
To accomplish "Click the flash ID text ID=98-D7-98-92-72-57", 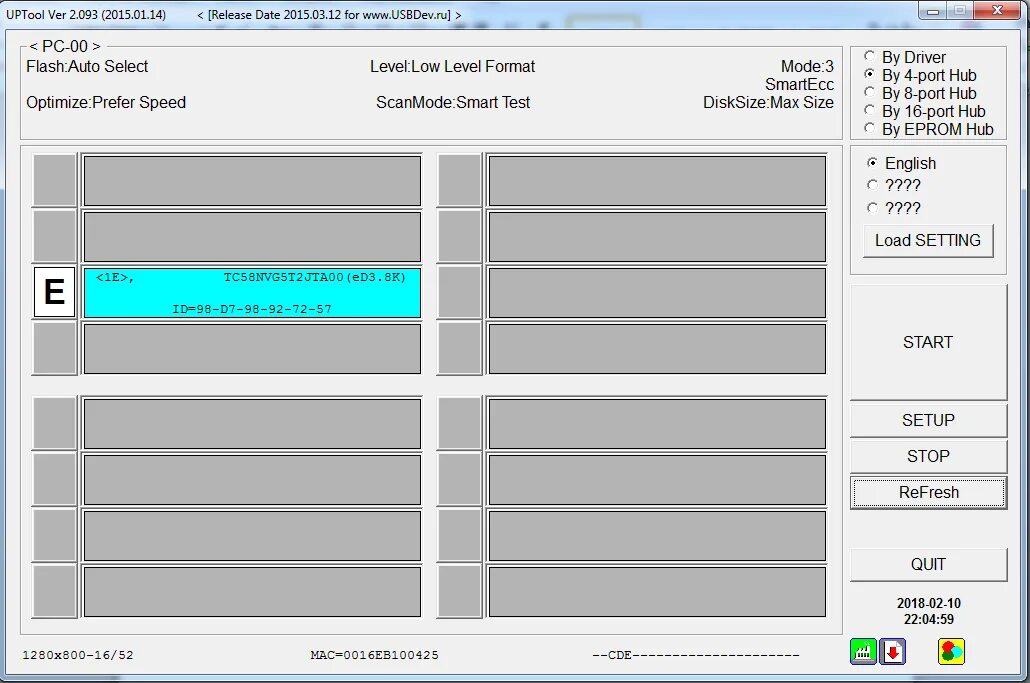I will click(252, 309).
